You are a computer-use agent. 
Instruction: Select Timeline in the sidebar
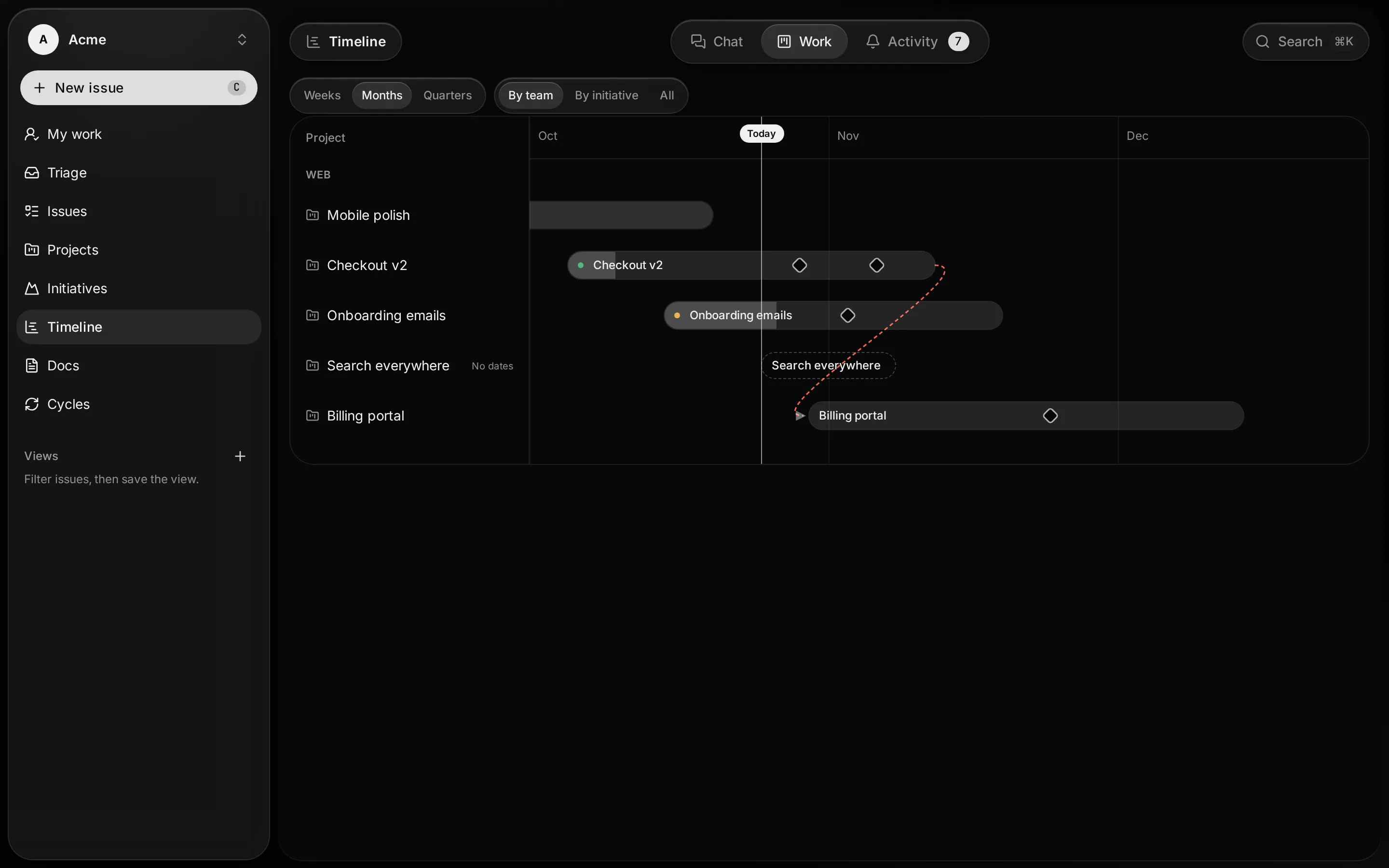click(139, 327)
